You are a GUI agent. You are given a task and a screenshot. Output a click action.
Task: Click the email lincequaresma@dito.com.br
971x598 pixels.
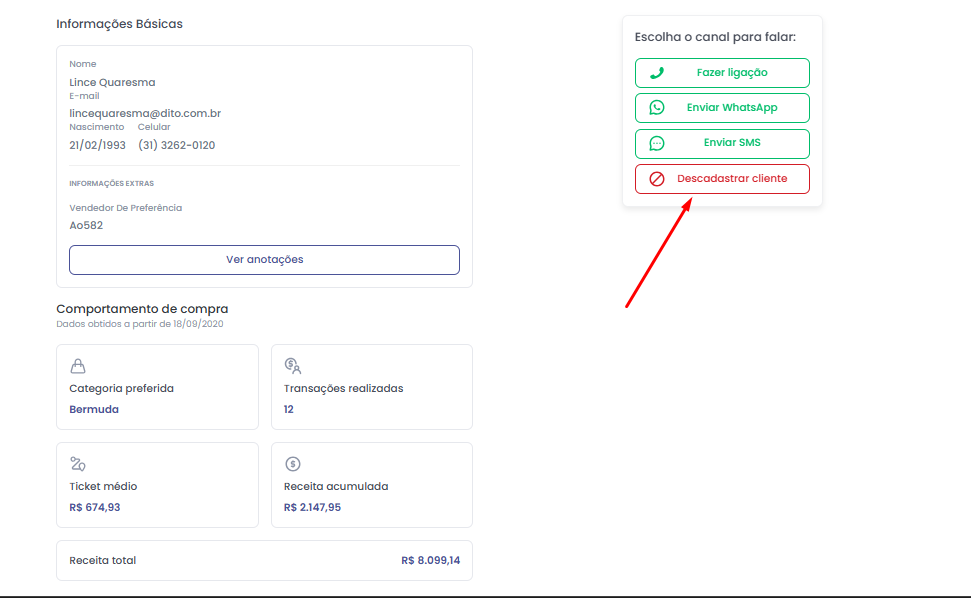coord(145,113)
